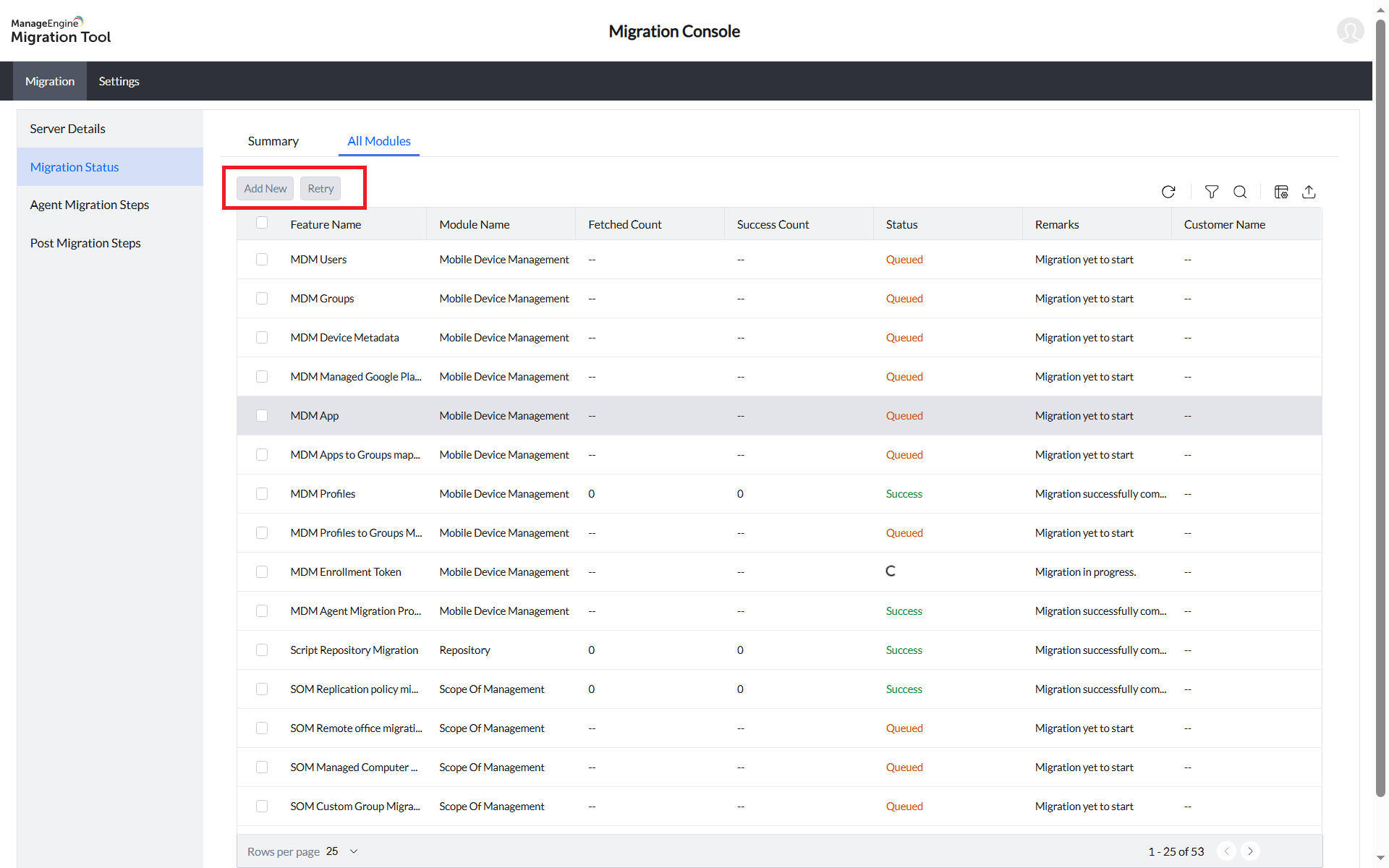Toggle the select-all header checkbox
Image resolution: width=1389 pixels, height=868 pixels.
(262, 223)
